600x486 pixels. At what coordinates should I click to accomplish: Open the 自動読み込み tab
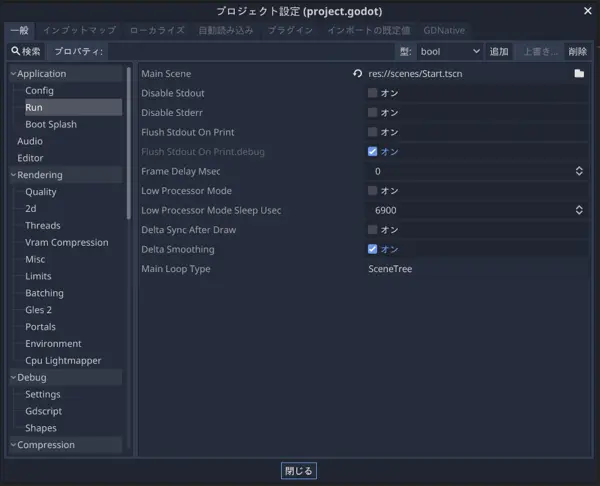click(226, 30)
